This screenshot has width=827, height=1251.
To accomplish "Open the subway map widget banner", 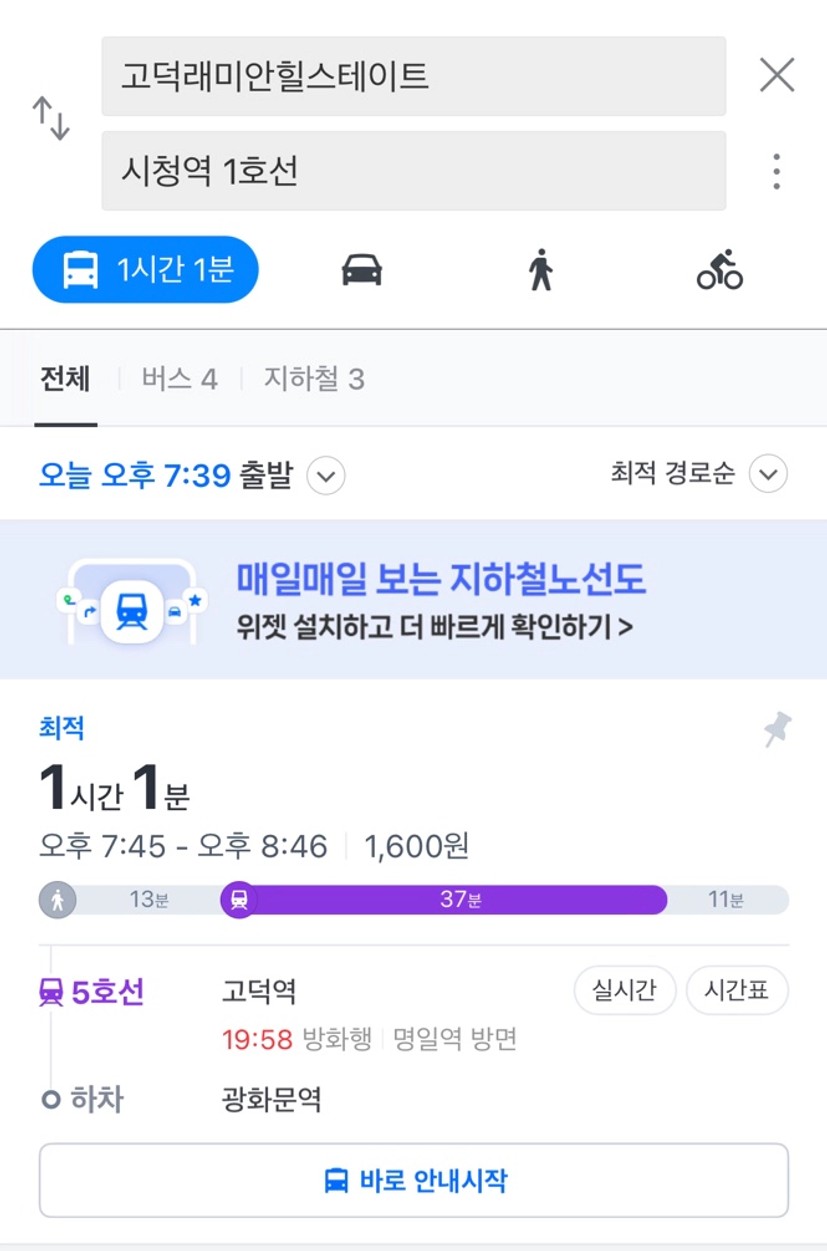I will [x=413, y=600].
